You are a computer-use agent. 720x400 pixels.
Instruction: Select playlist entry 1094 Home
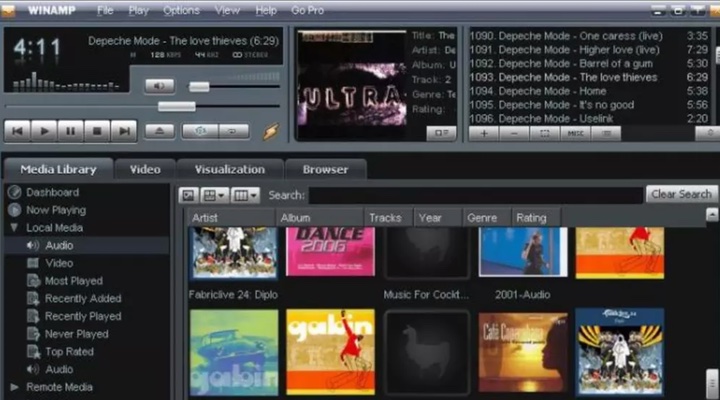589,91
